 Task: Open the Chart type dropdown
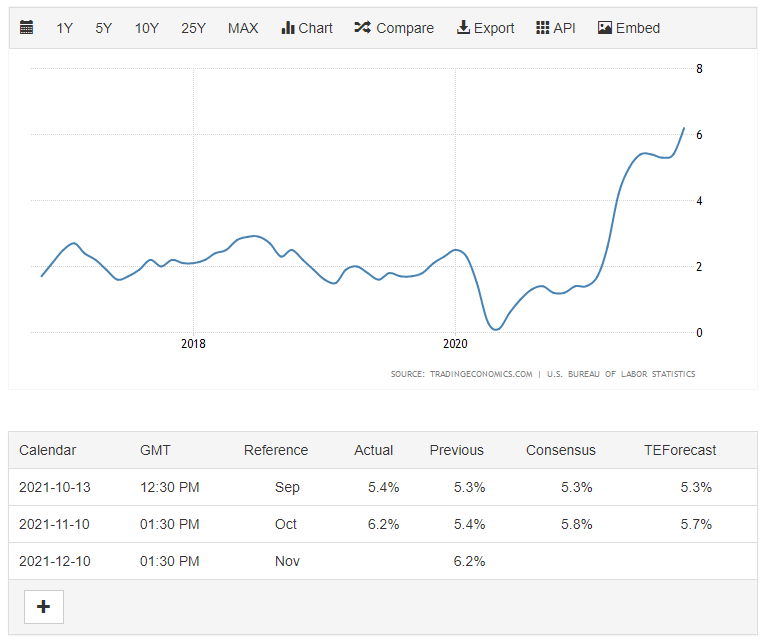pos(307,28)
